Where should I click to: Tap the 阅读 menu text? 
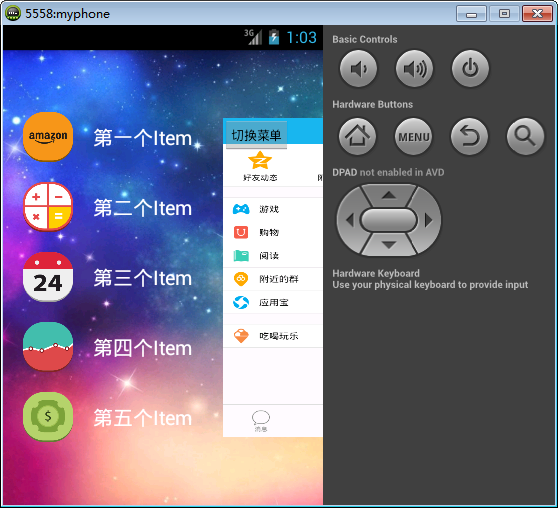(269, 256)
